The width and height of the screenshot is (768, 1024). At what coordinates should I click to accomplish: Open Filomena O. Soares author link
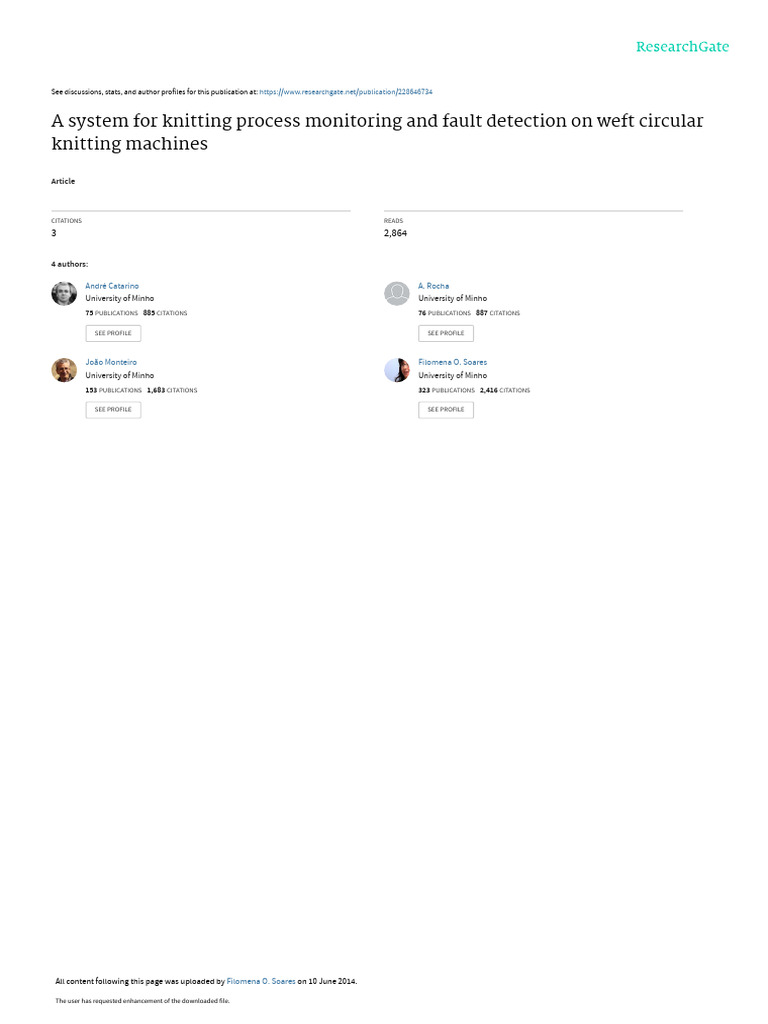(x=452, y=362)
